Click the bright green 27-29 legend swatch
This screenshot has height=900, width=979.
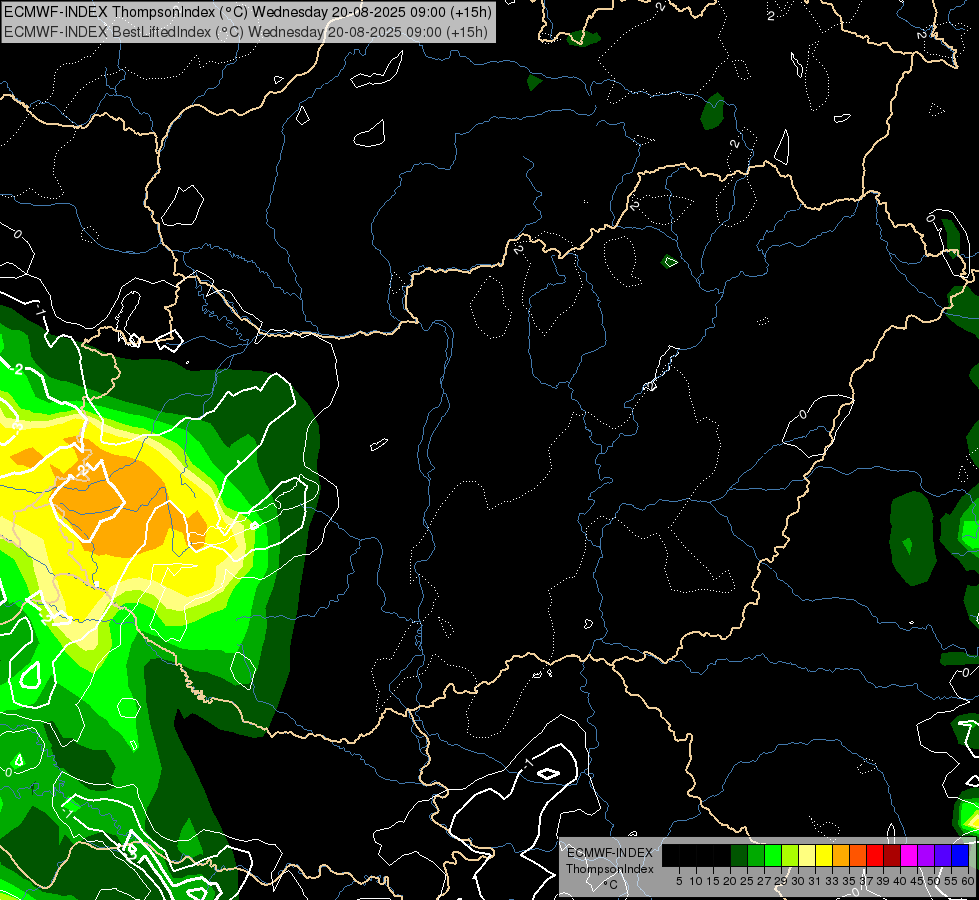coord(773,855)
